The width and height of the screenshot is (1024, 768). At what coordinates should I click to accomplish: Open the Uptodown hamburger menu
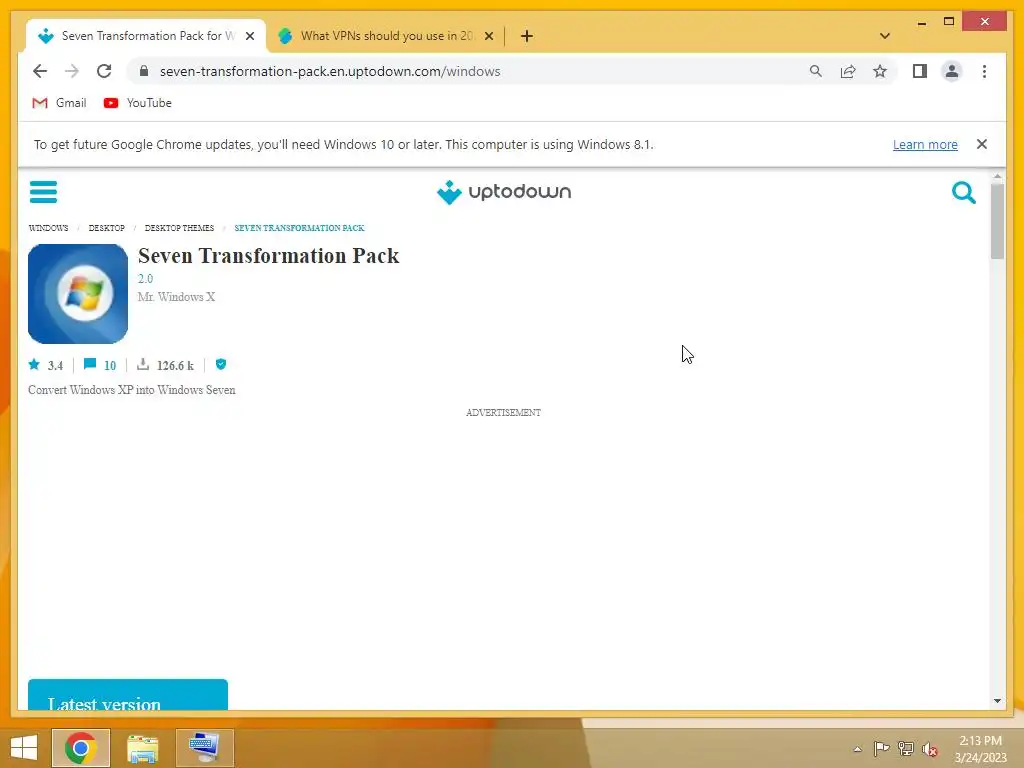(43, 192)
